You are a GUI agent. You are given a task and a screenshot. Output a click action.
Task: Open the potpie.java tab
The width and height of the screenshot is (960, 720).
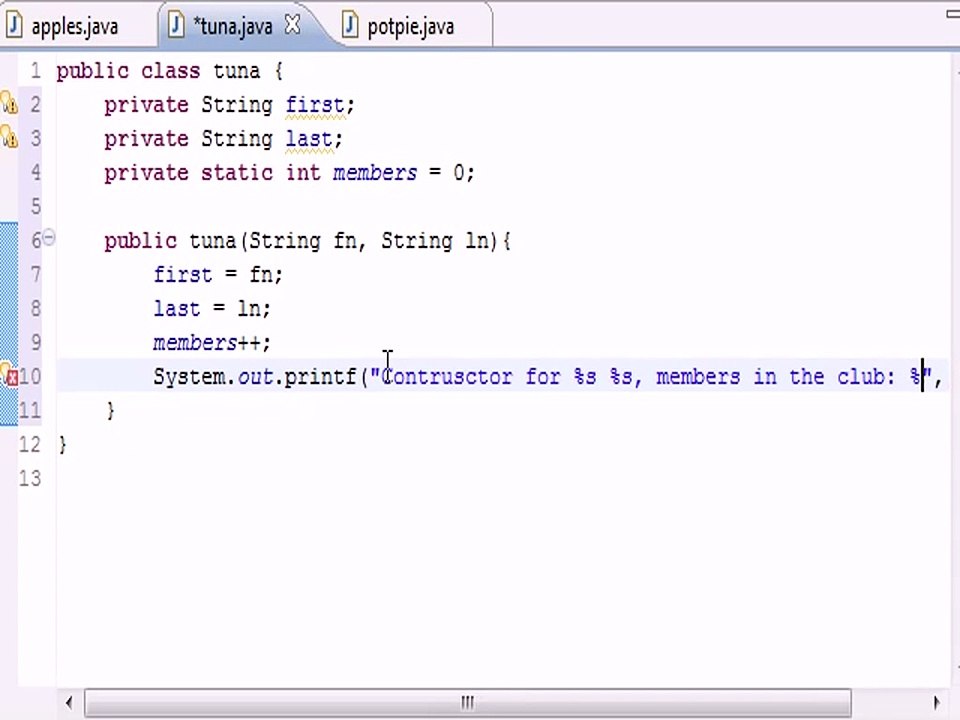click(x=411, y=26)
